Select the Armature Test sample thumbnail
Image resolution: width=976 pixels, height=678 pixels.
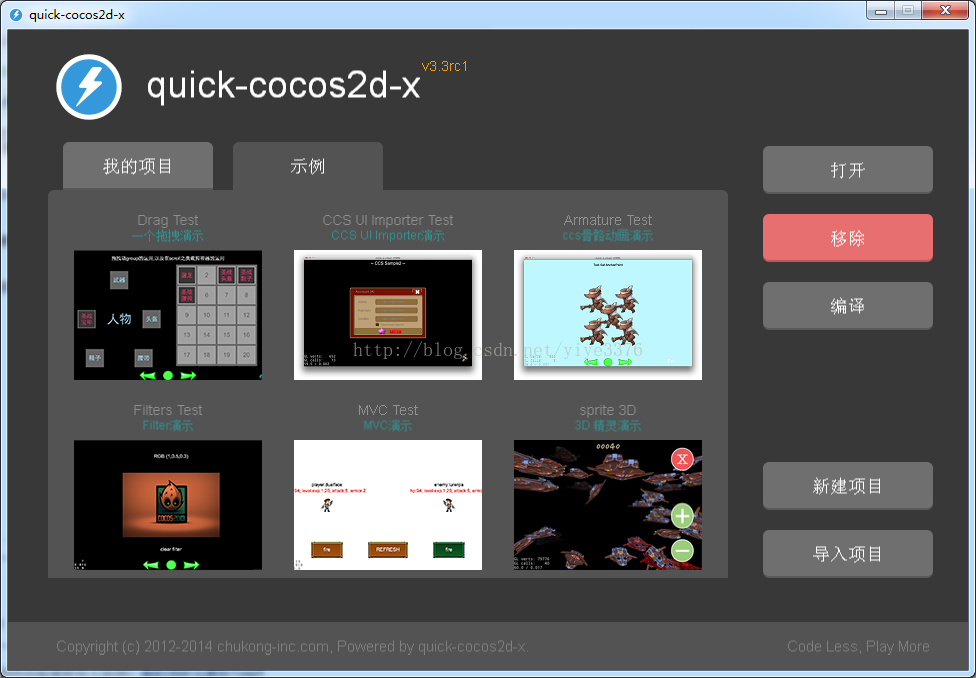click(x=608, y=315)
